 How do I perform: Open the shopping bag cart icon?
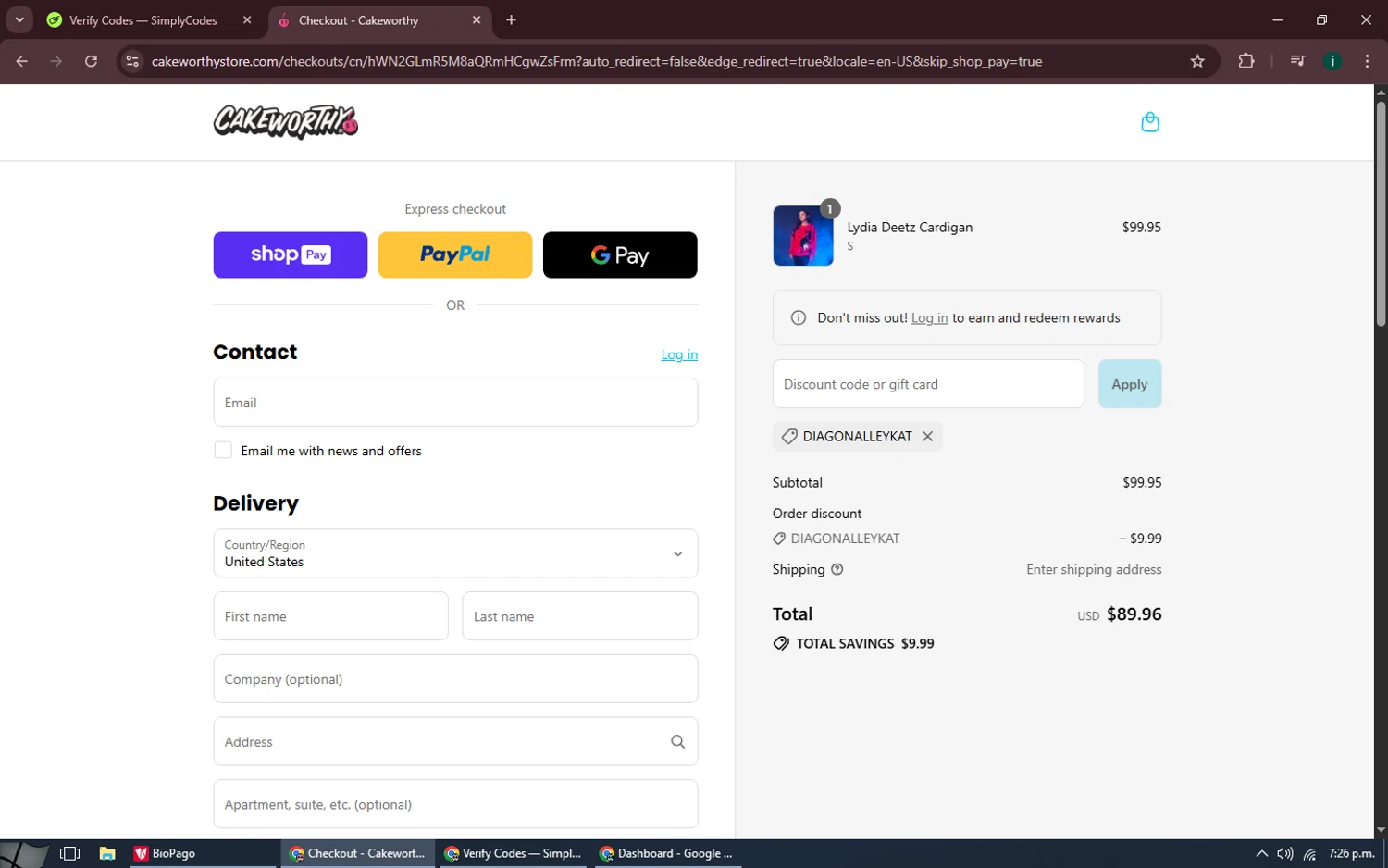(x=1150, y=122)
